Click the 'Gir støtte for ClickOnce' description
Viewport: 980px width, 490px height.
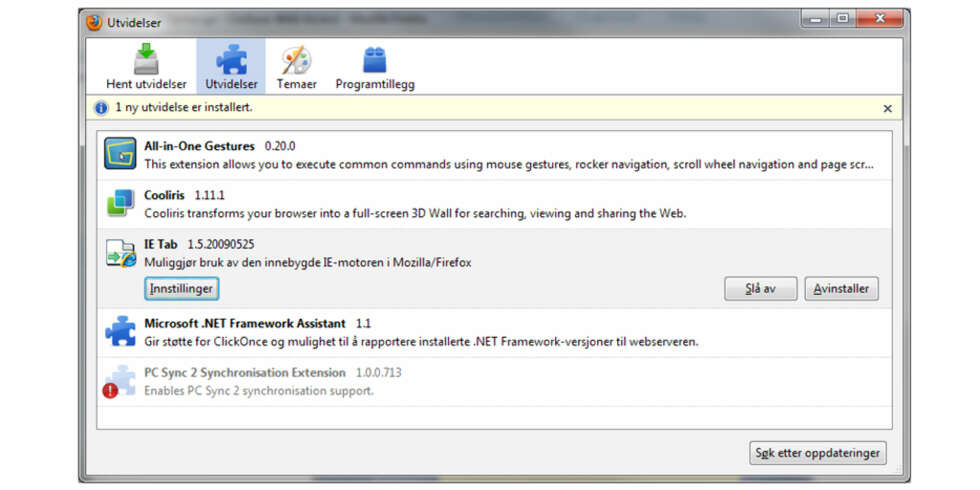click(x=421, y=342)
